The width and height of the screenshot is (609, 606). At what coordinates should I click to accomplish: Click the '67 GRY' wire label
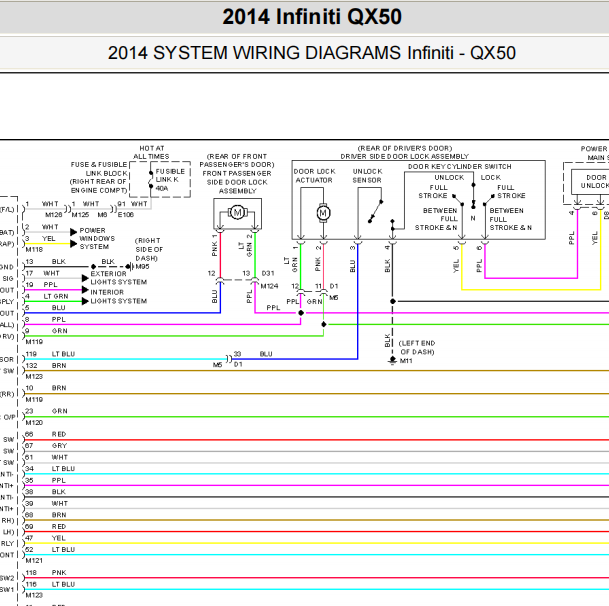(46, 446)
